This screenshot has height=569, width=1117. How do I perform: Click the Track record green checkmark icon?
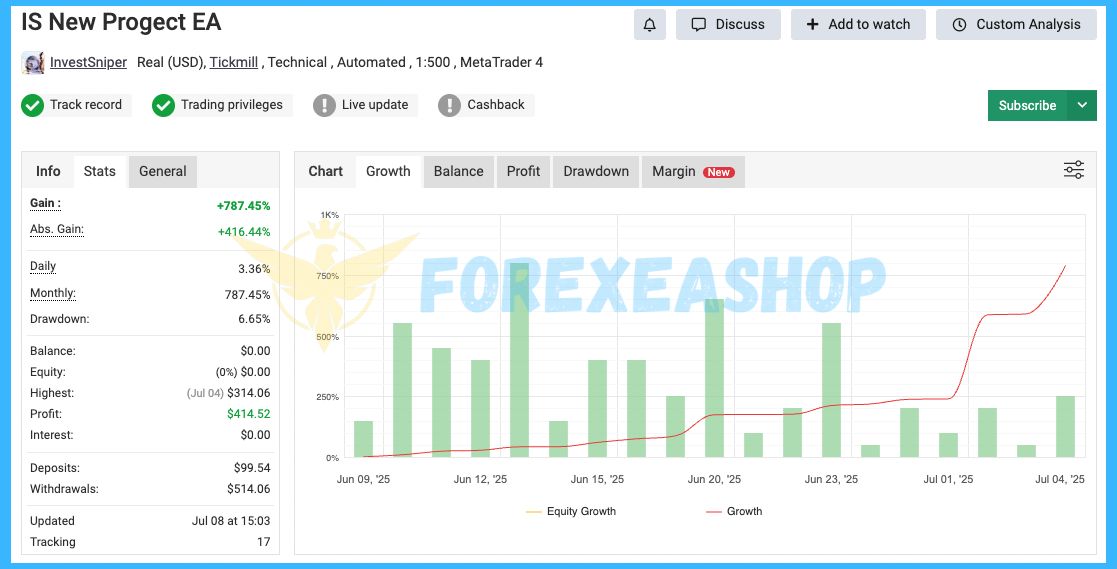(33, 105)
